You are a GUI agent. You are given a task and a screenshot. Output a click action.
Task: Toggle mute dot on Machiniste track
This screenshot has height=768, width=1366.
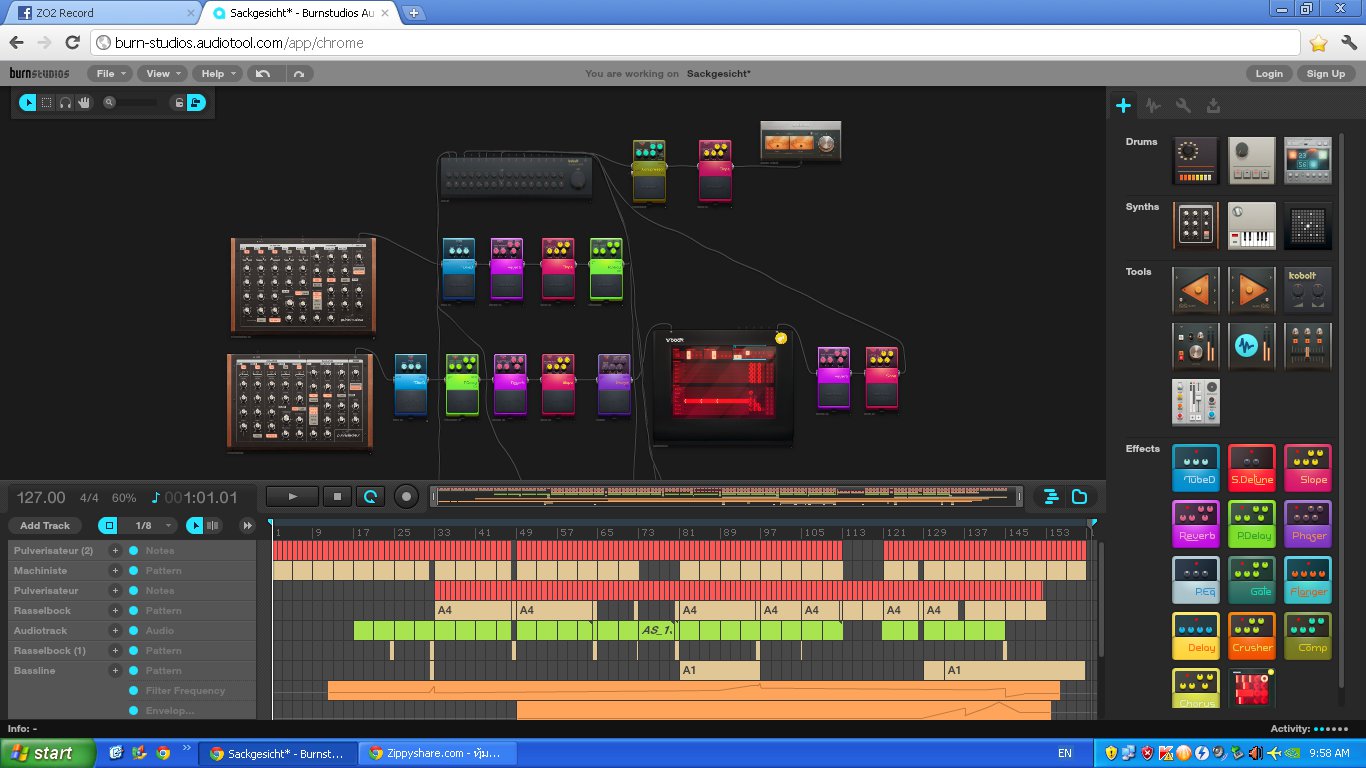click(x=133, y=571)
